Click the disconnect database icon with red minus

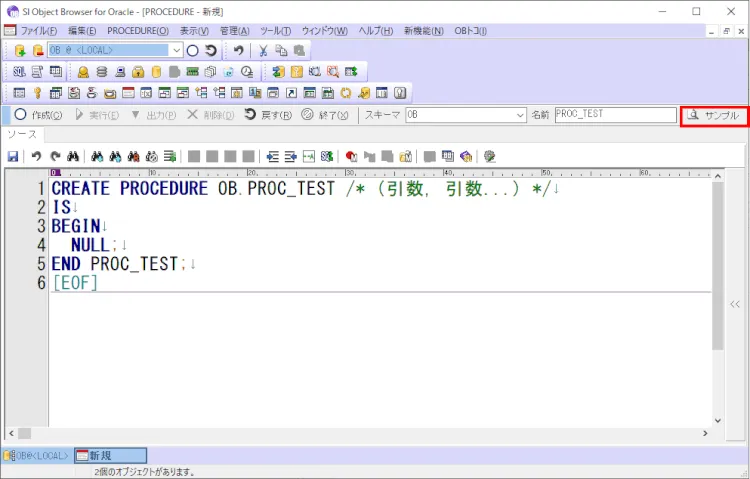(38, 50)
